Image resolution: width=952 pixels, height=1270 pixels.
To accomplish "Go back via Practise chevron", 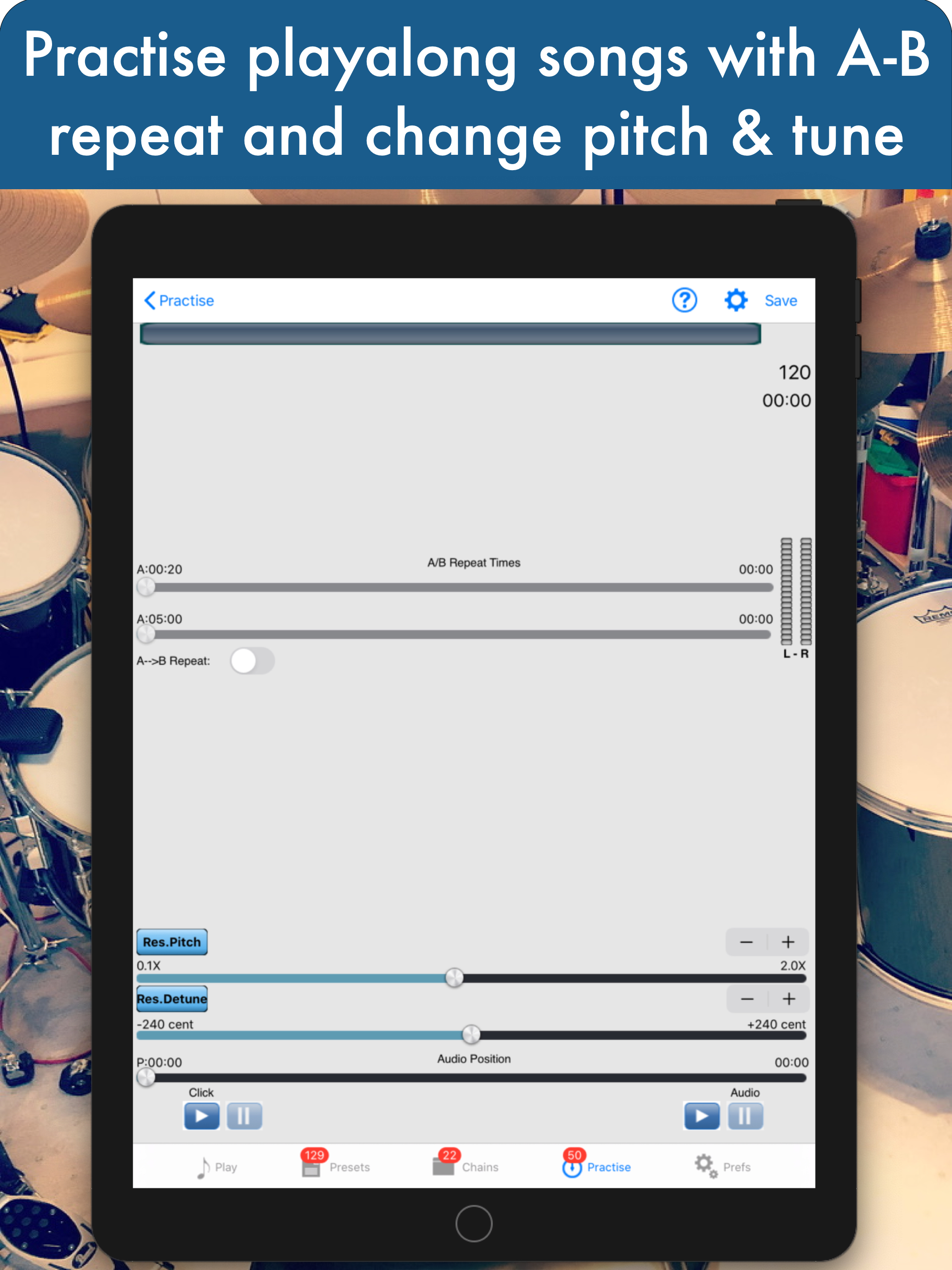I will click(178, 300).
